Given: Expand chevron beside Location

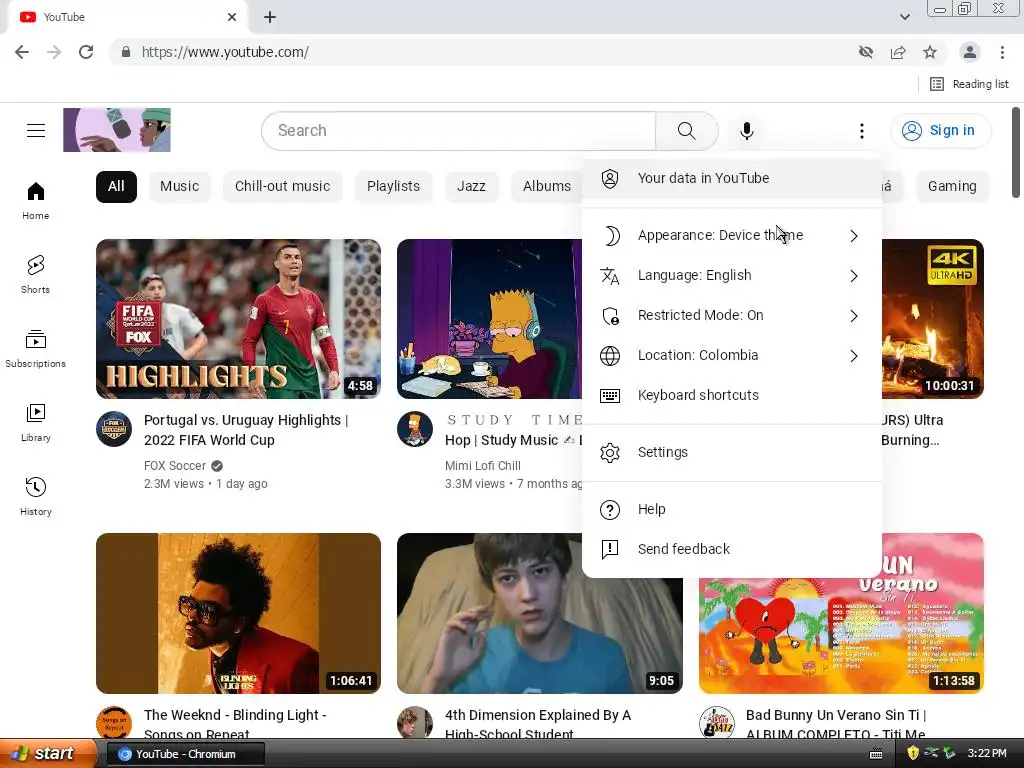Looking at the screenshot, I should 854,356.
